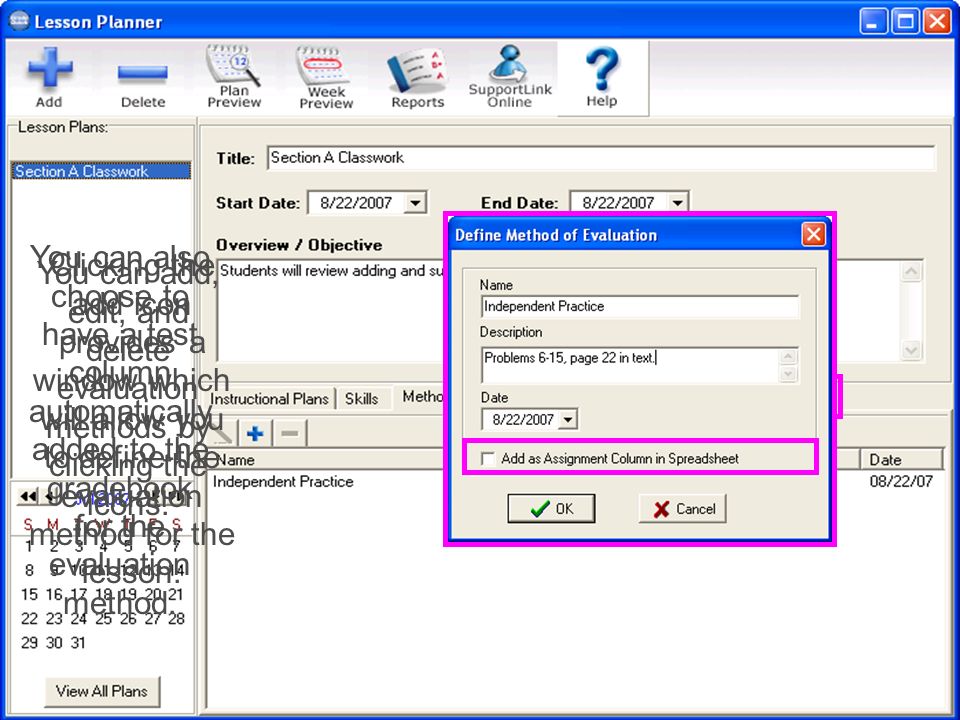Enable Add as Assignment Column in Spreadsheet

[x=488, y=459]
